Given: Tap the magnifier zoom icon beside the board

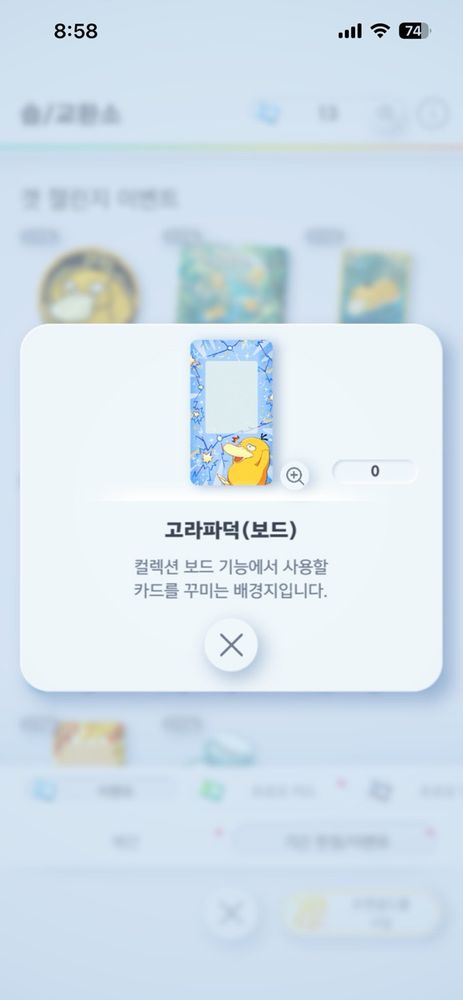Looking at the screenshot, I should [x=295, y=476].
